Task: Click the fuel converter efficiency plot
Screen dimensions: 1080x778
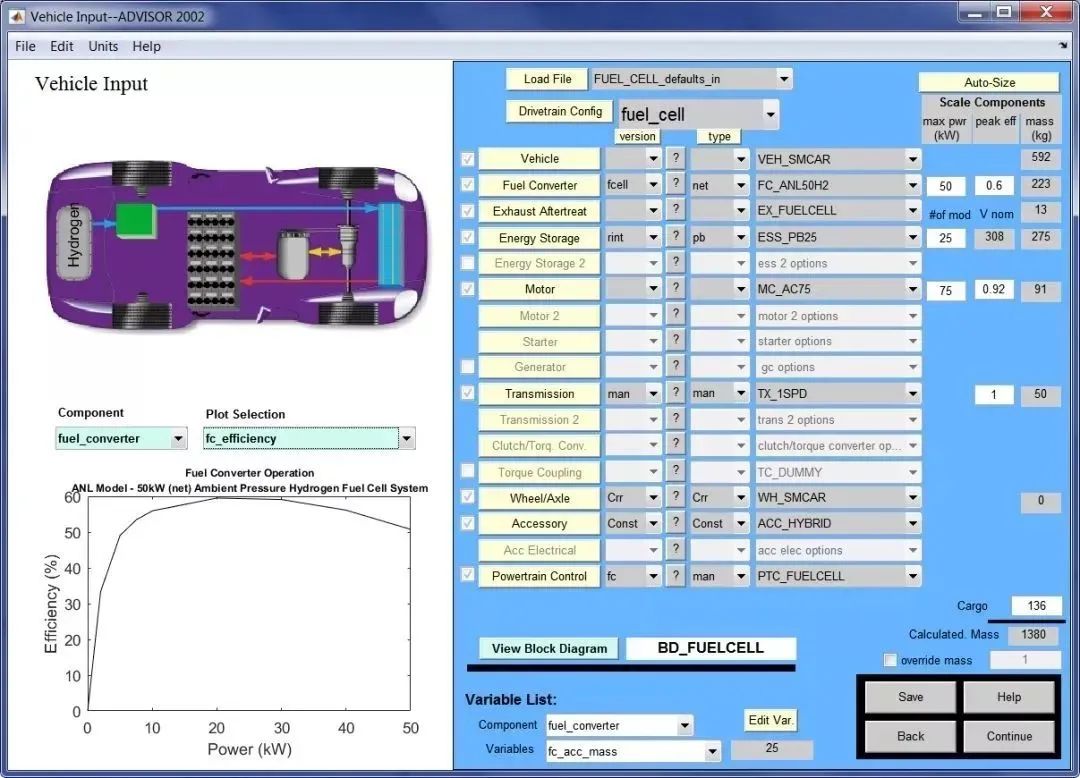Action: pos(249,604)
